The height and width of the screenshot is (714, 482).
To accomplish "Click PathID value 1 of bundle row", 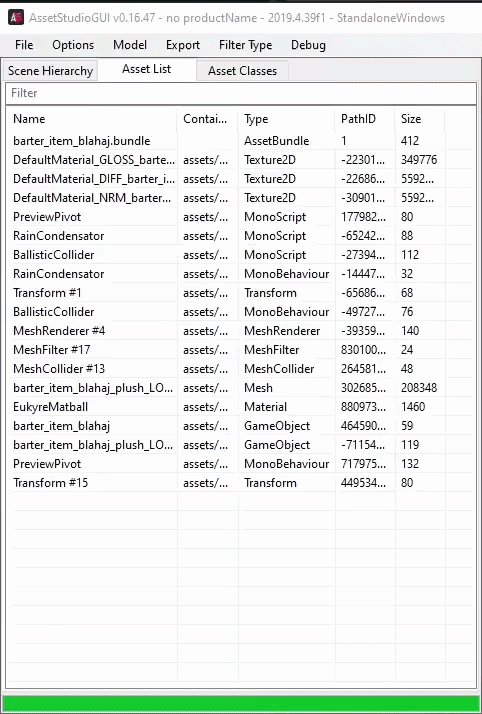I will tap(344, 141).
